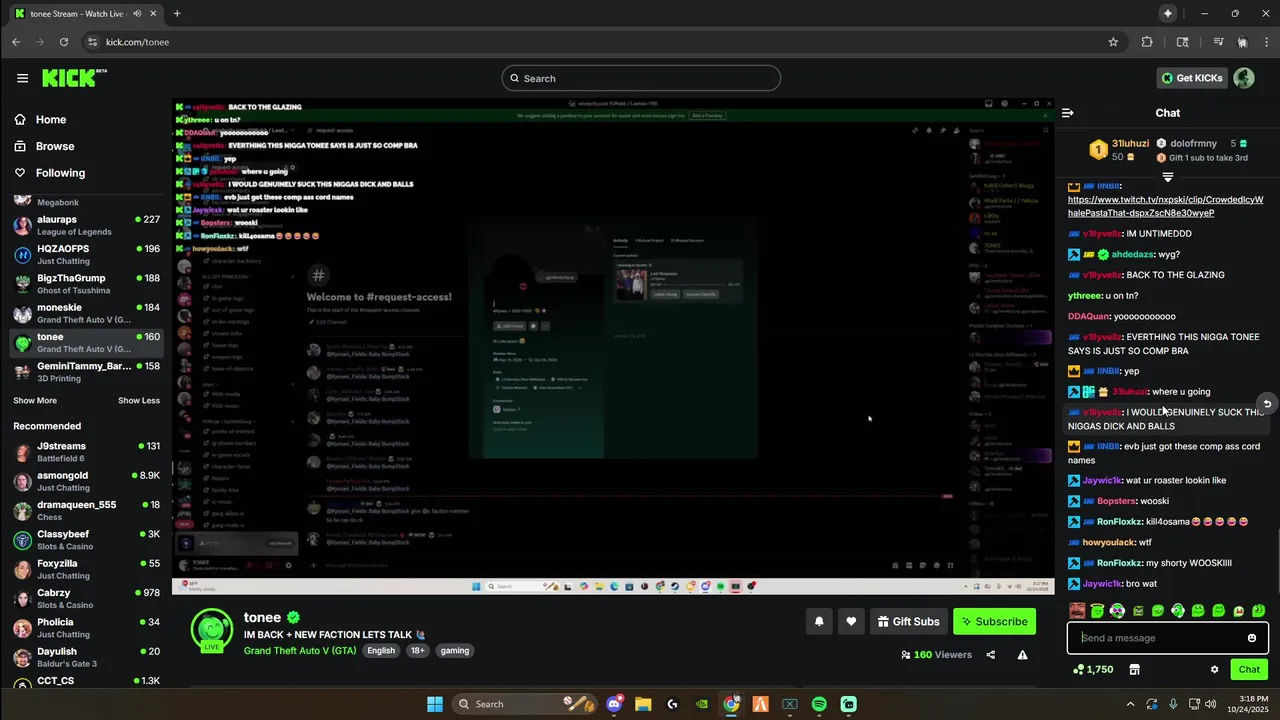The image size is (1280, 720).
Task: Insert the angry square emote
Action: 1137,610
